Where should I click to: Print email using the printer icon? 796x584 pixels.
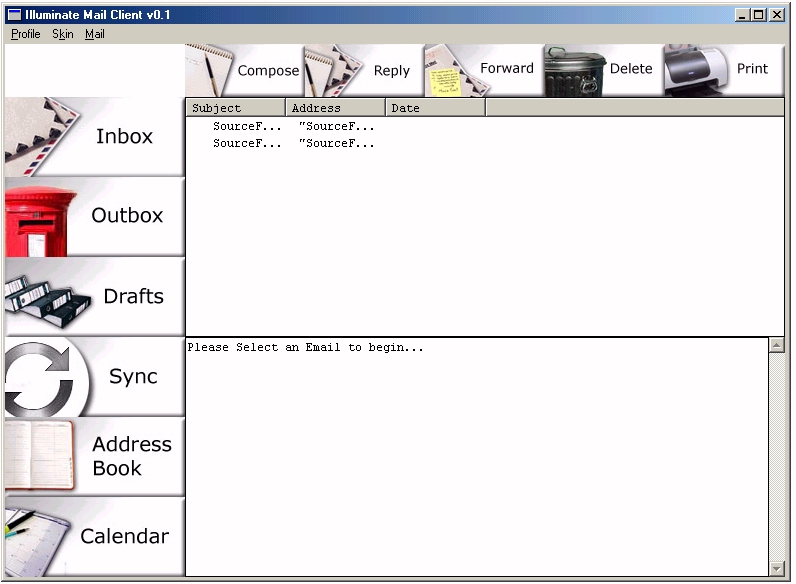tap(724, 70)
